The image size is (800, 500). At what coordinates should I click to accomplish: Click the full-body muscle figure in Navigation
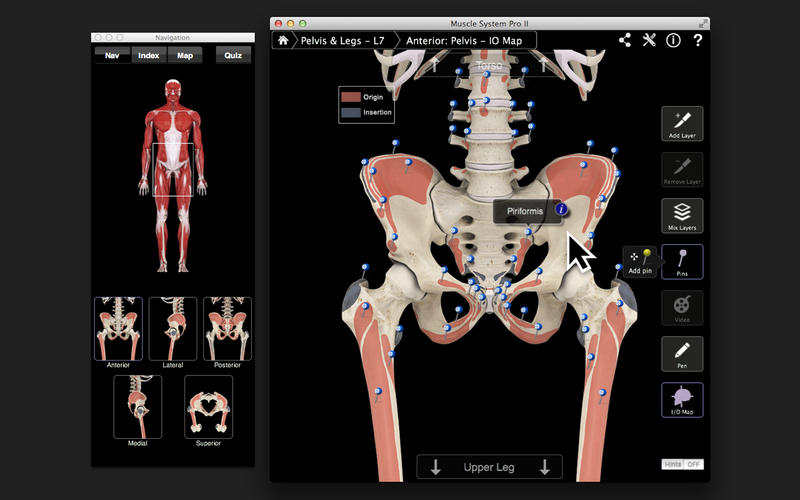coord(173,175)
